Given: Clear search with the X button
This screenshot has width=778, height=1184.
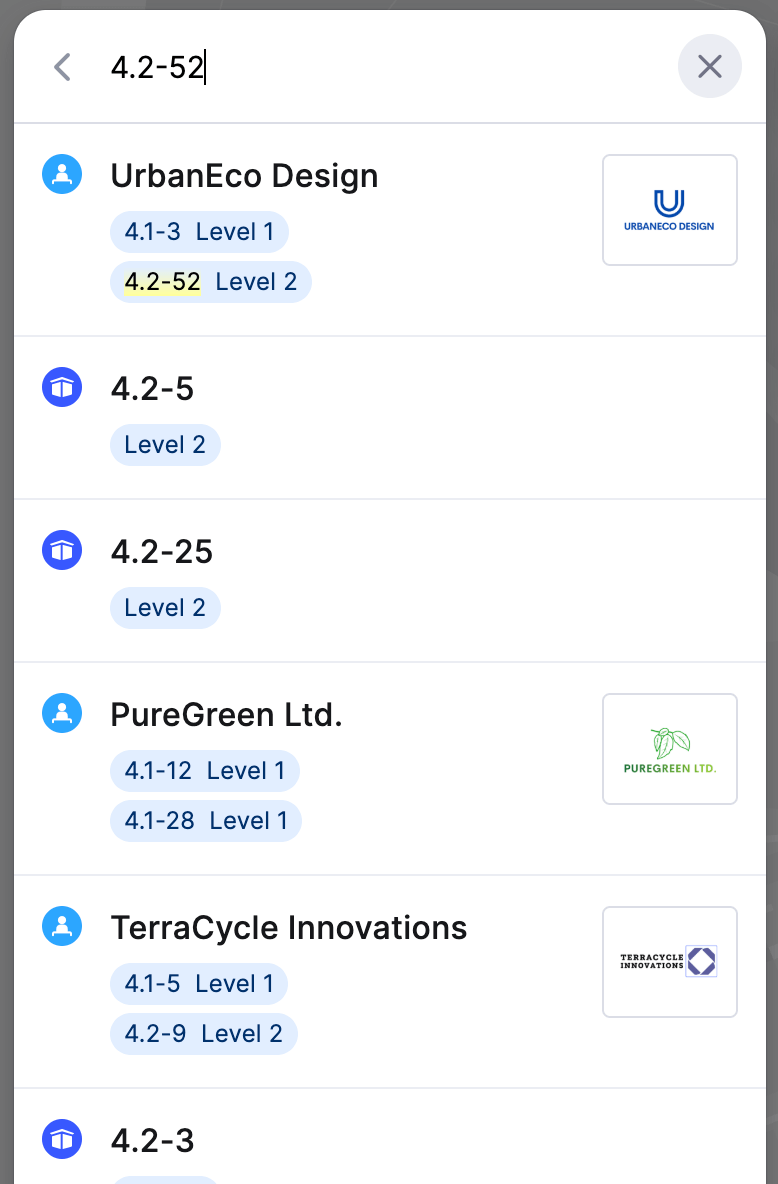Looking at the screenshot, I should point(709,66).
